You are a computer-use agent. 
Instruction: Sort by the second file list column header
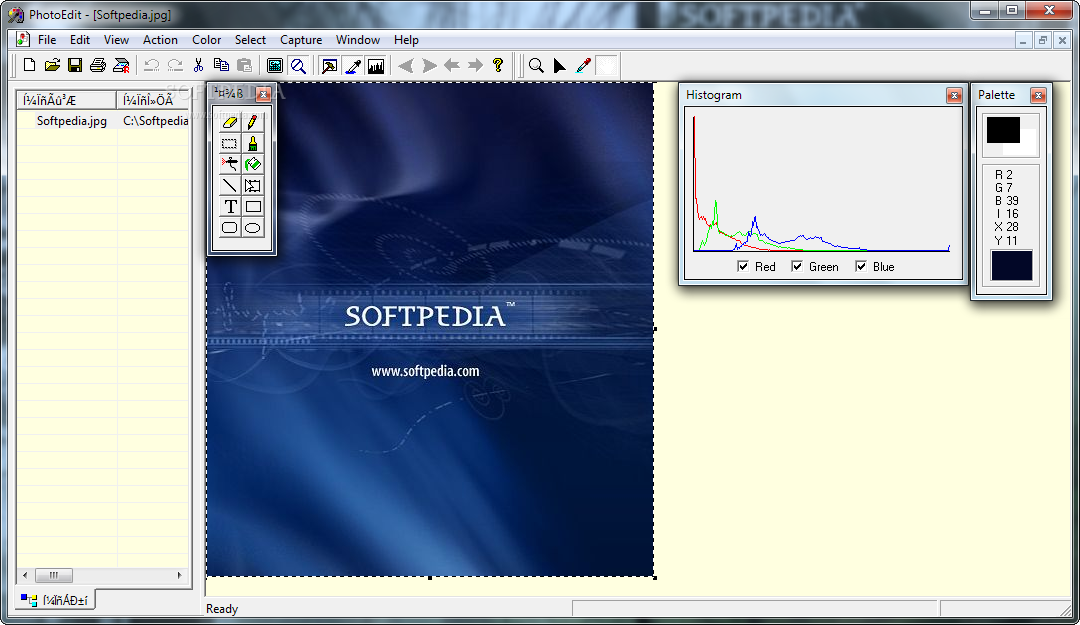(154, 100)
